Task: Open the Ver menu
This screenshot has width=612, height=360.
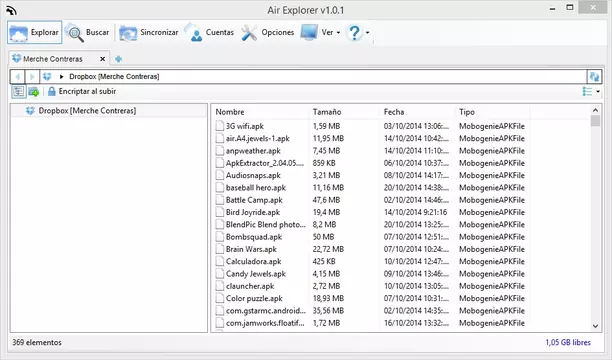Action: [x=320, y=32]
